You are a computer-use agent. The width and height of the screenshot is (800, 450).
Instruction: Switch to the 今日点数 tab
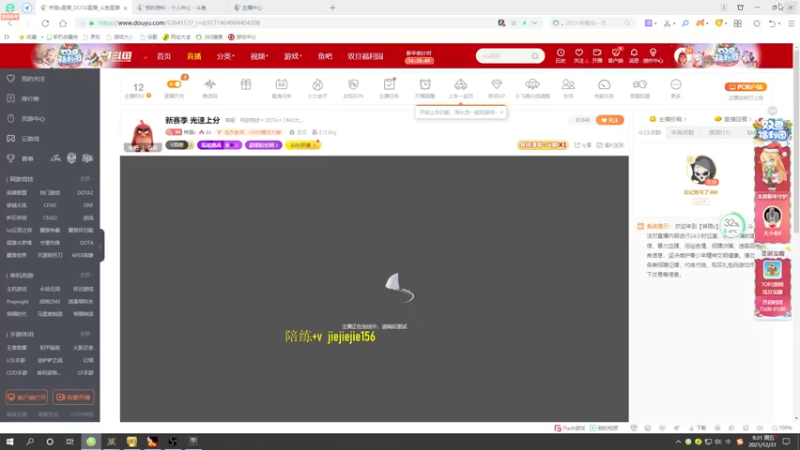point(649,133)
